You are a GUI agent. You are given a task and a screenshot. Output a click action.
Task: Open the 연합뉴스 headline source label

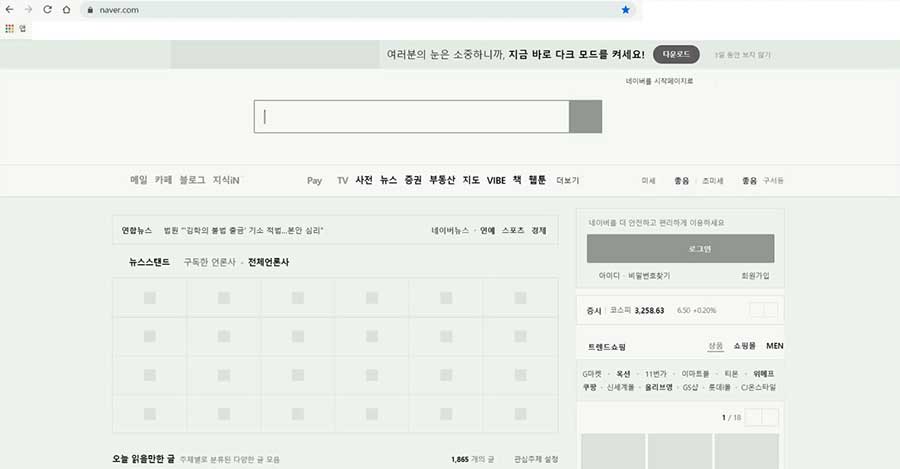click(137, 230)
